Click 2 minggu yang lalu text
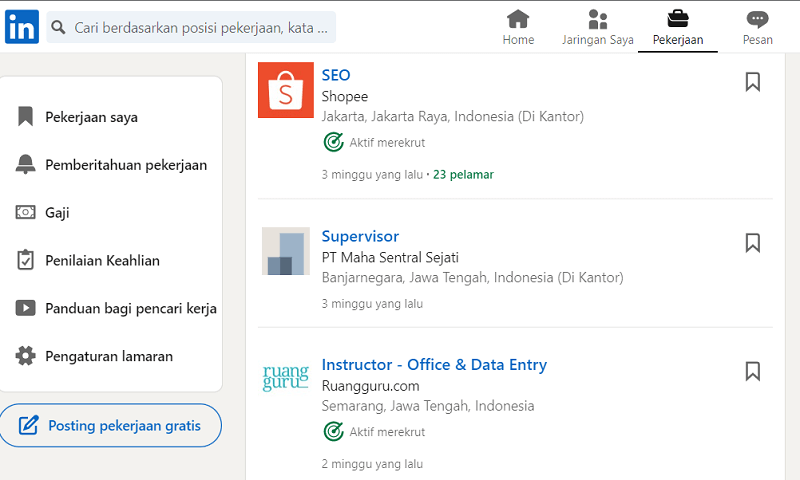 [x=372, y=464]
